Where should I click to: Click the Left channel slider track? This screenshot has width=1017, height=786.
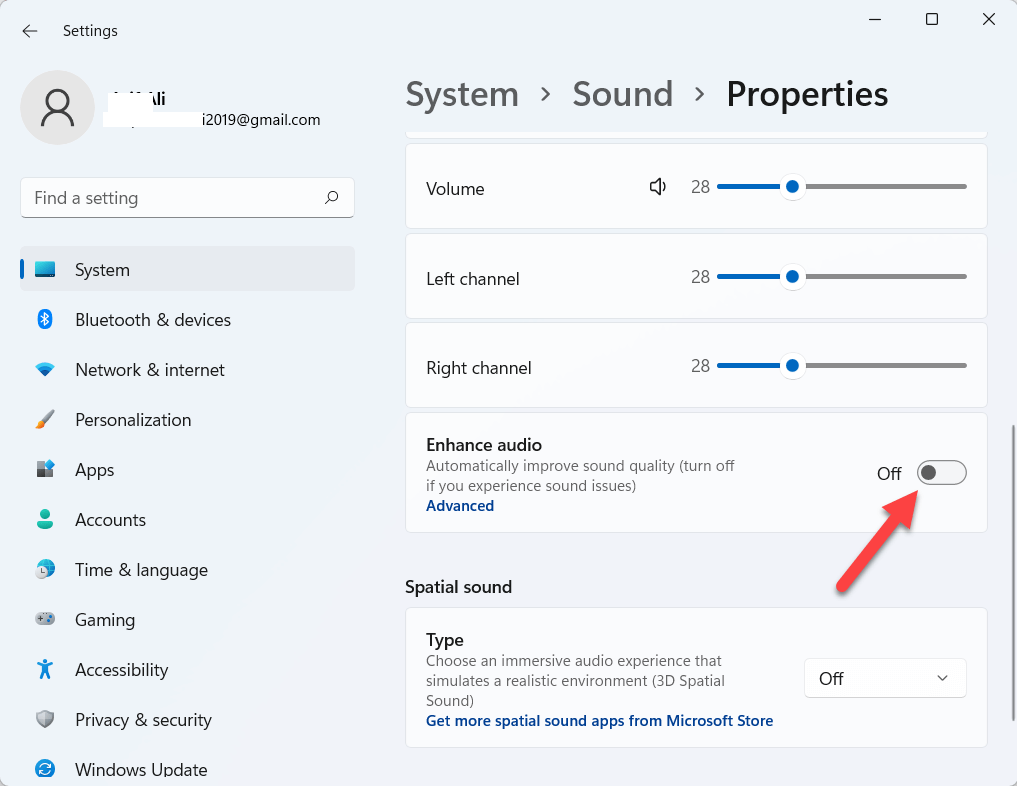pyautogui.click(x=880, y=277)
